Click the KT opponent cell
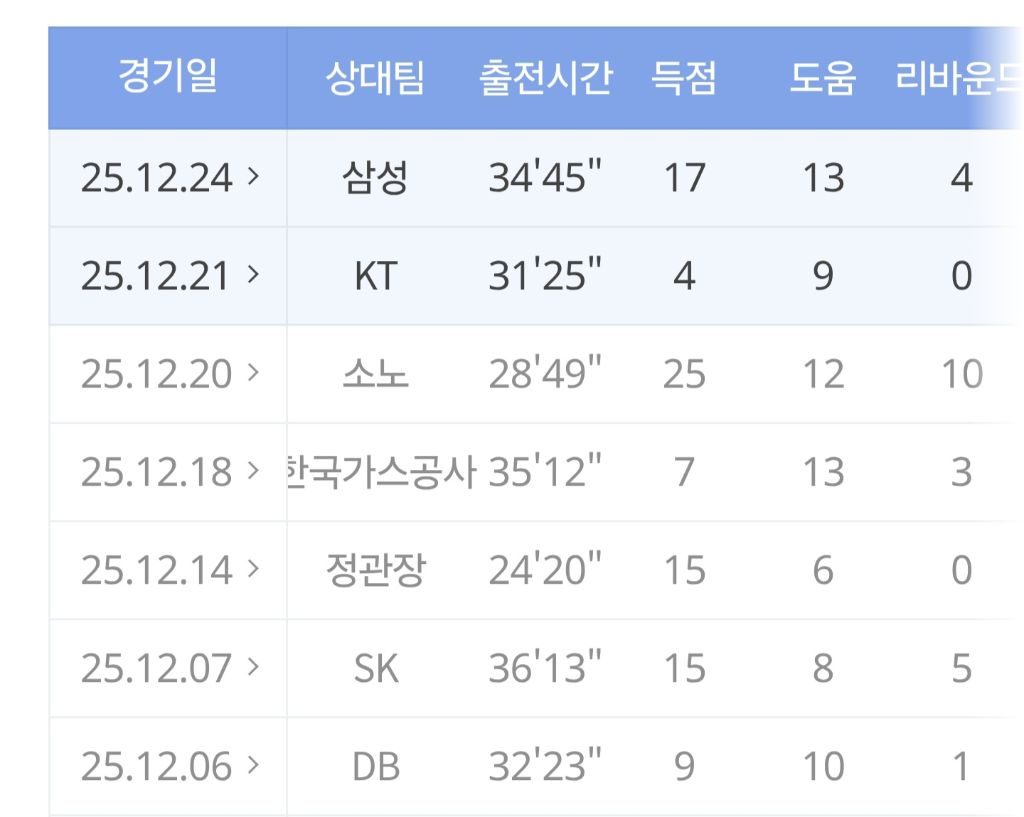This screenshot has height=817, width=1024. tap(375, 276)
